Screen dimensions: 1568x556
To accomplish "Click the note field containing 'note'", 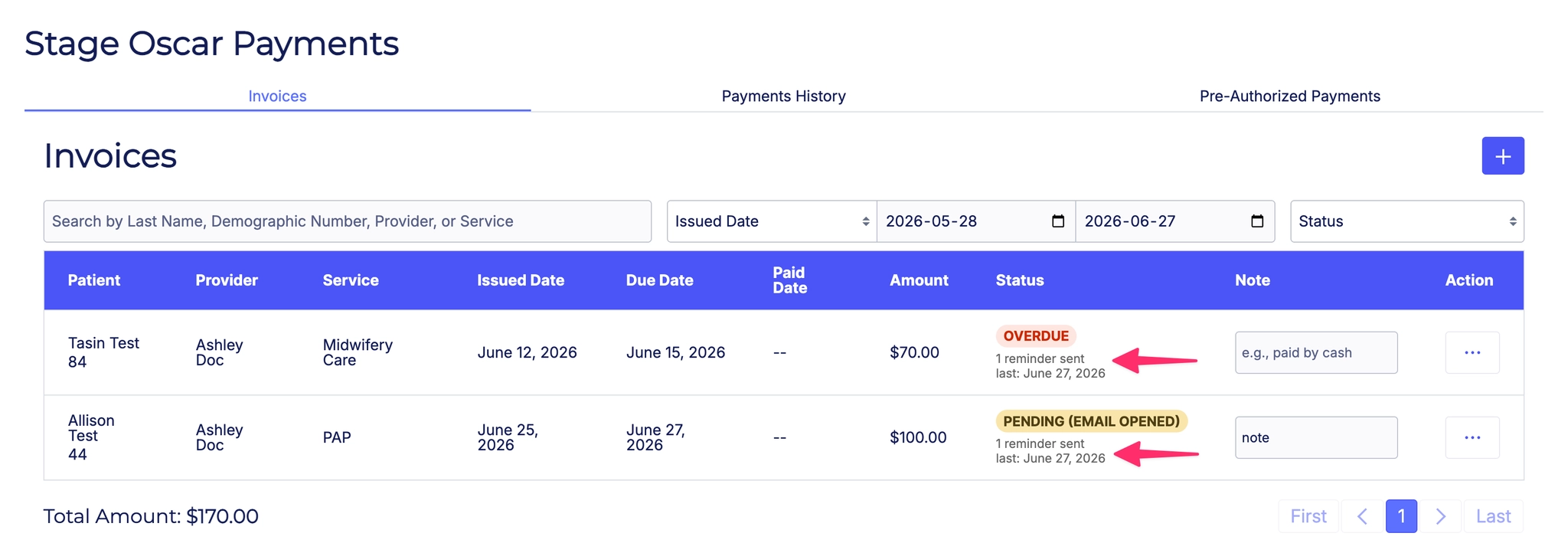I will click(1316, 438).
